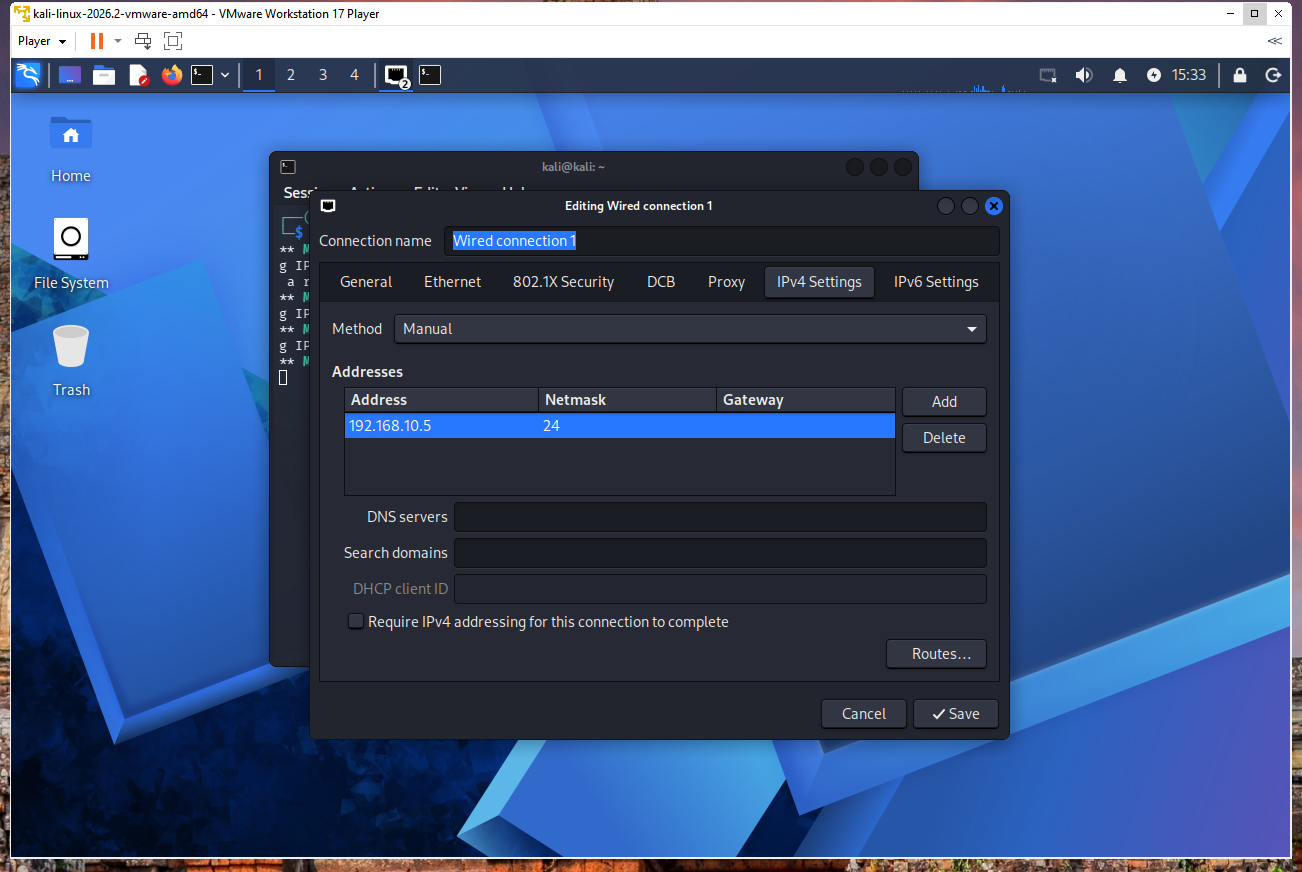Open the Routes… dialog button
The image size is (1302, 872).
click(x=936, y=654)
